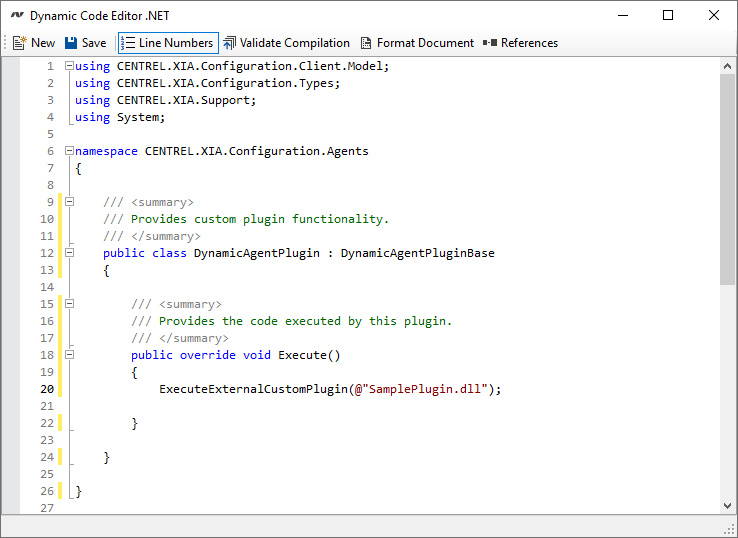This screenshot has width=738, height=538.
Task: Click "DynamicAgentPluginBase" class name
Action: tap(417, 253)
